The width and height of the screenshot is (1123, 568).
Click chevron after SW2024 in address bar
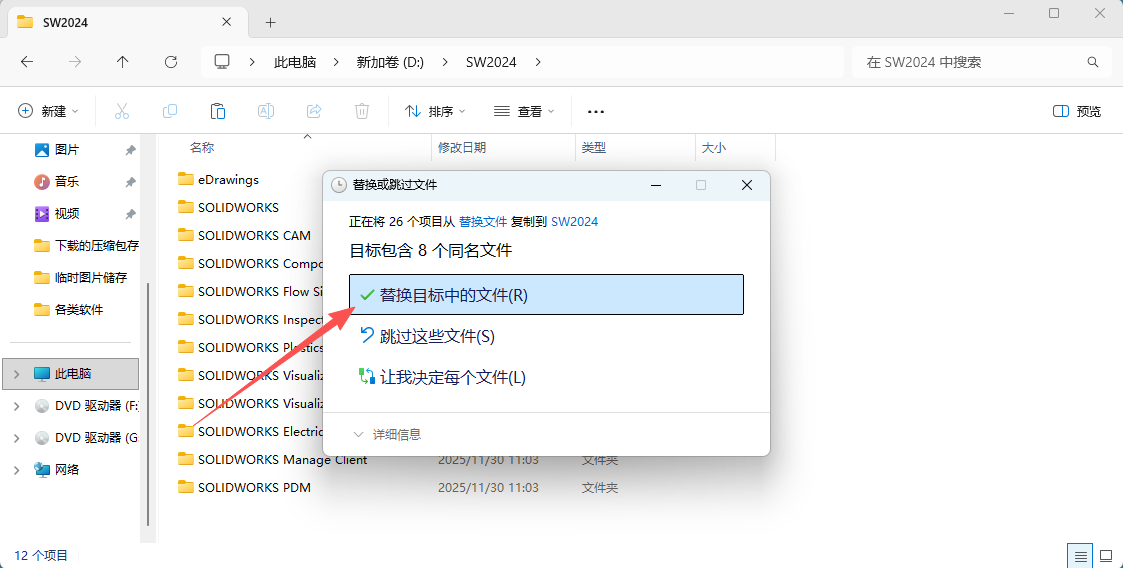[538, 62]
